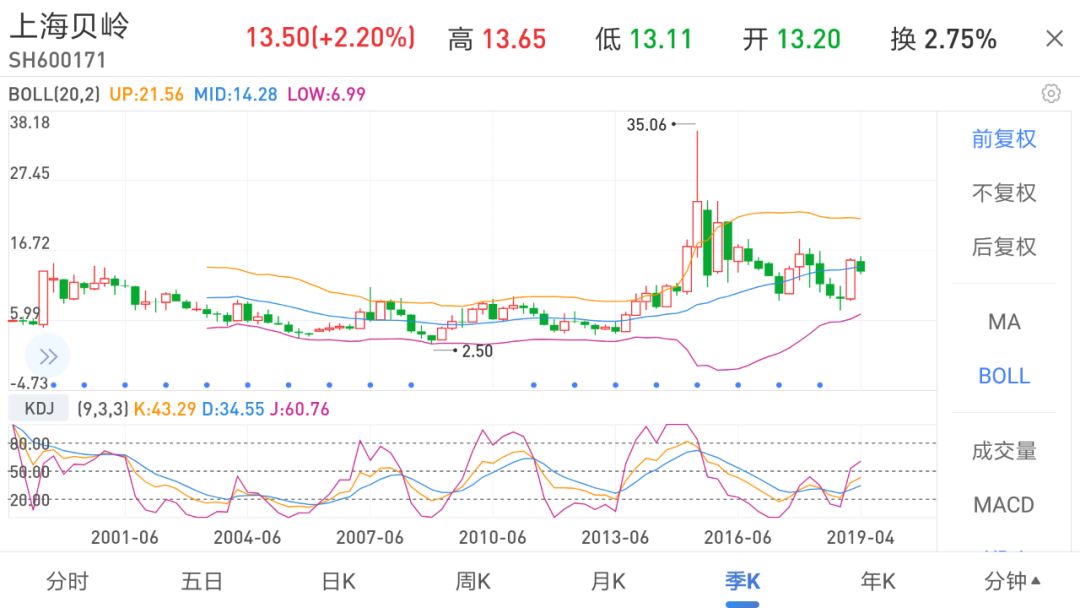Select the 季K quarterly candlestick tab

(x=742, y=582)
